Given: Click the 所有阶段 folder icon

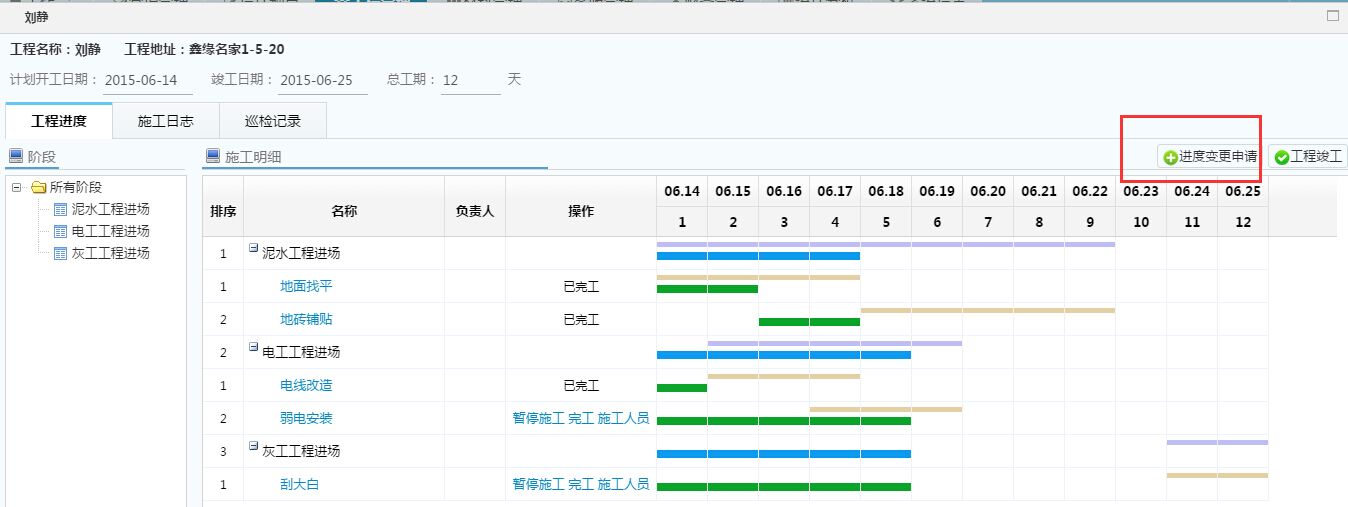Looking at the screenshot, I should click(39, 187).
